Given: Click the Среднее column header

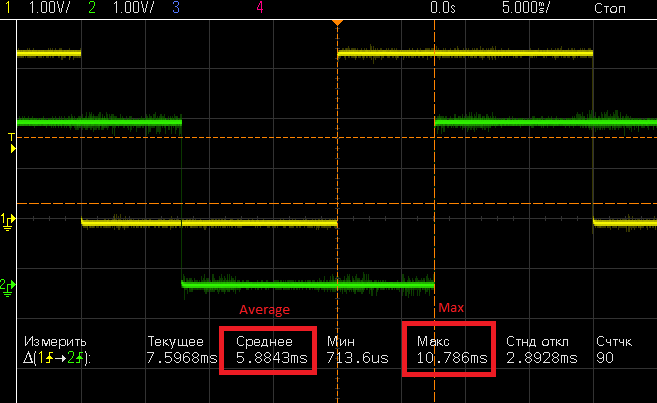Looking at the screenshot, I should pyautogui.click(x=264, y=341).
